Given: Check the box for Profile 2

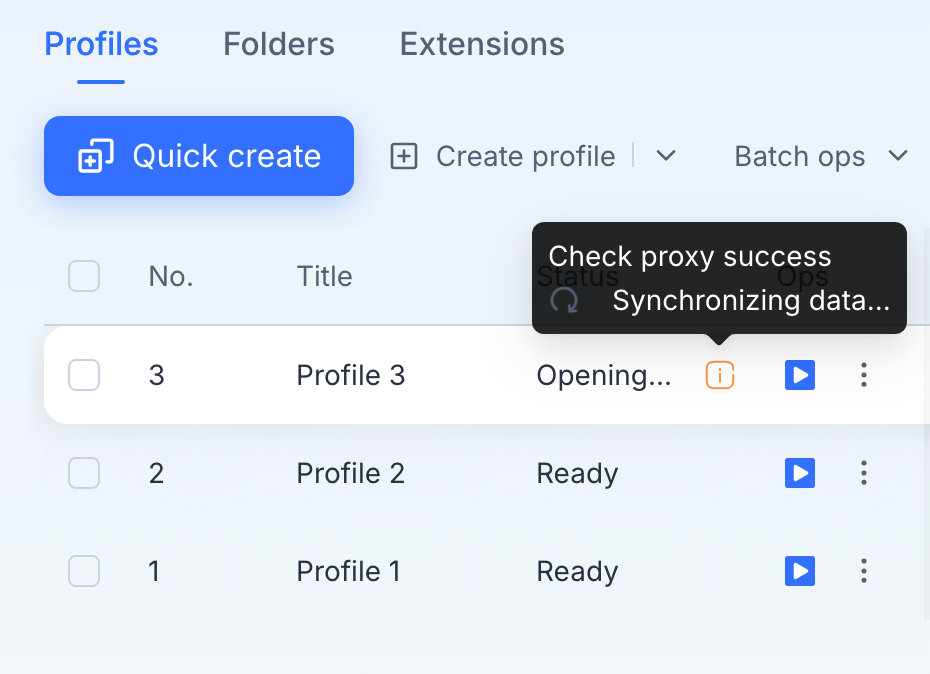Looking at the screenshot, I should pyautogui.click(x=84, y=473).
